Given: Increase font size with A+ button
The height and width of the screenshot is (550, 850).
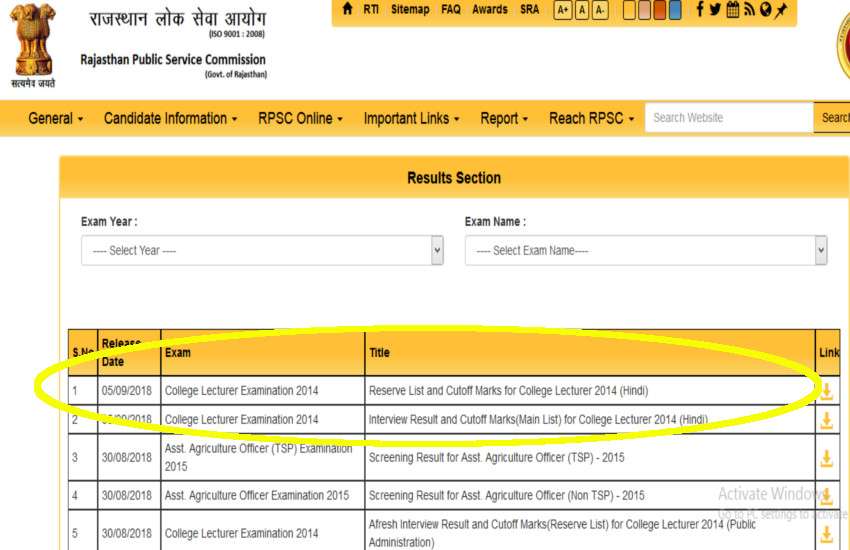Looking at the screenshot, I should point(562,10).
